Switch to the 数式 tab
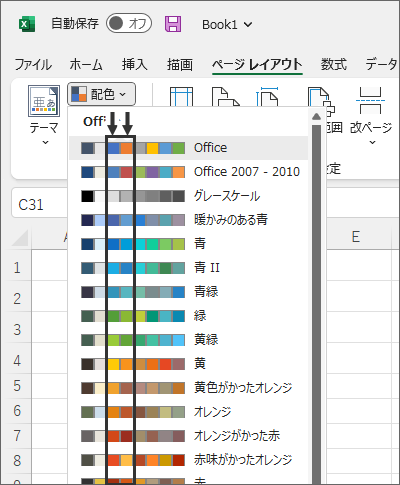Viewport: 400px width, 485px height. pyautogui.click(x=334, y=64)
